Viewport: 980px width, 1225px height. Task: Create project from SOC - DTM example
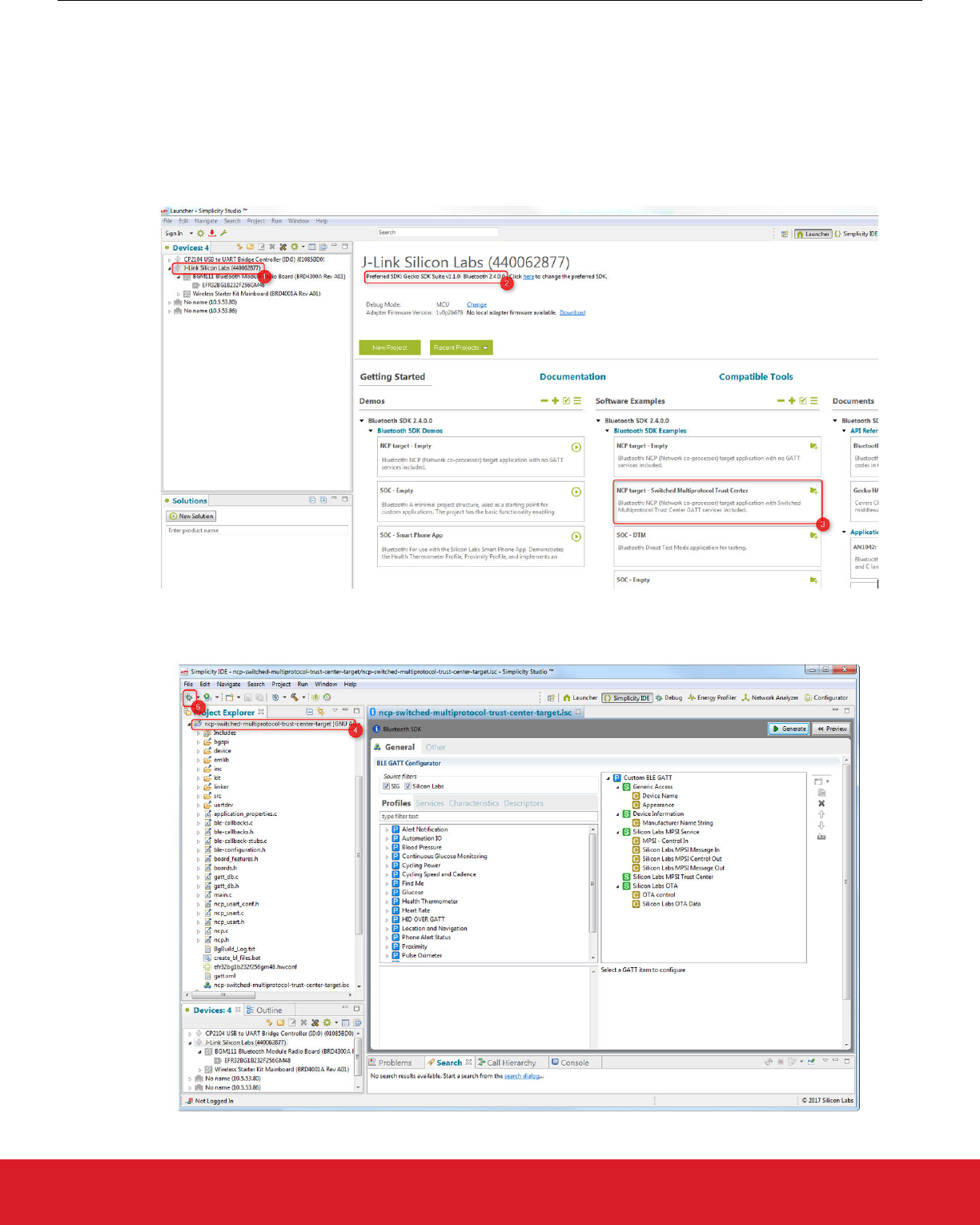(x=813, y=536)
